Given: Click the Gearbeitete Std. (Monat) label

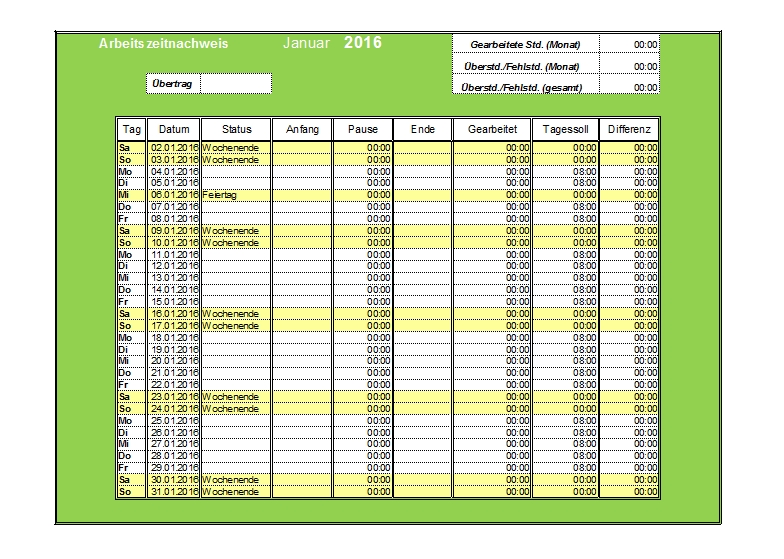Looking at the screenshot, I should click(526, 44).
